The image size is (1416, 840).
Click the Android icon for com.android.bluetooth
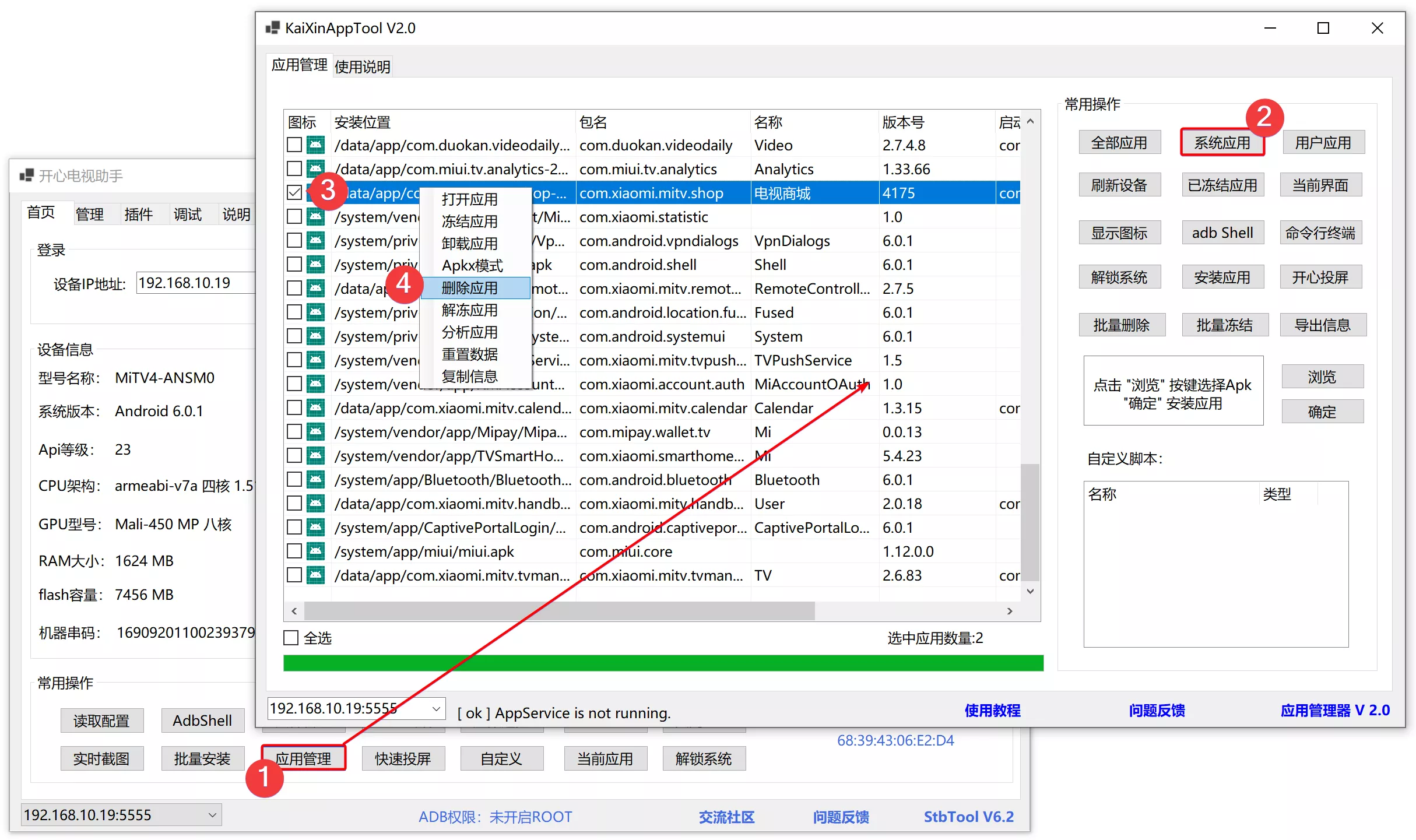pyautogui.click(x=315, y=479)
